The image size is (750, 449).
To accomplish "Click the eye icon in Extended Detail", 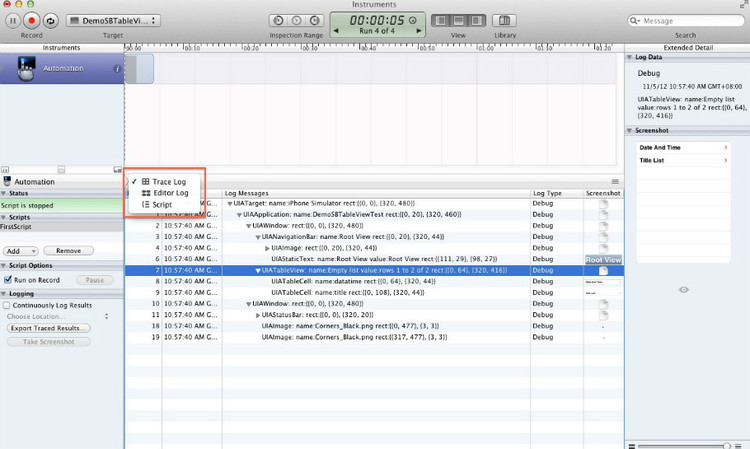I will click(x=683, y=289).
